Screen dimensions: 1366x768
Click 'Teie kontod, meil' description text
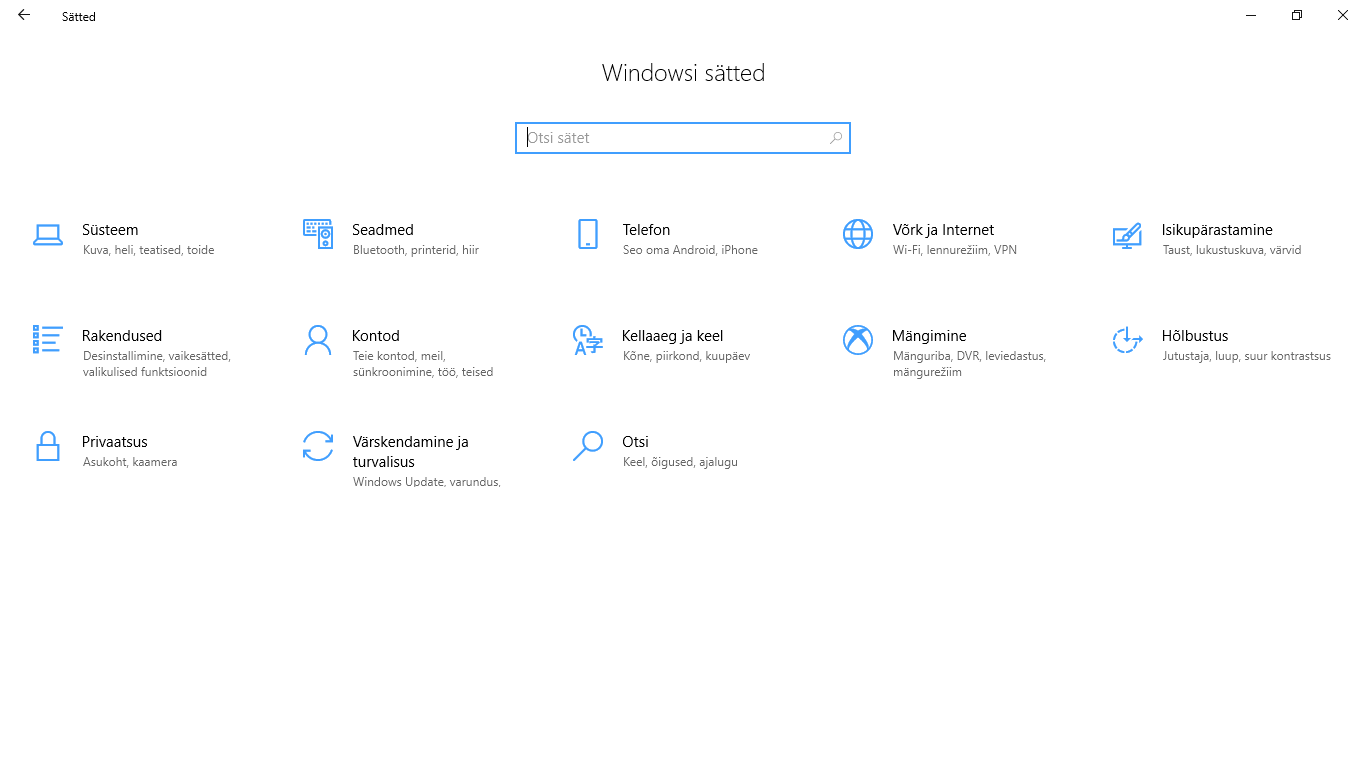399,356
